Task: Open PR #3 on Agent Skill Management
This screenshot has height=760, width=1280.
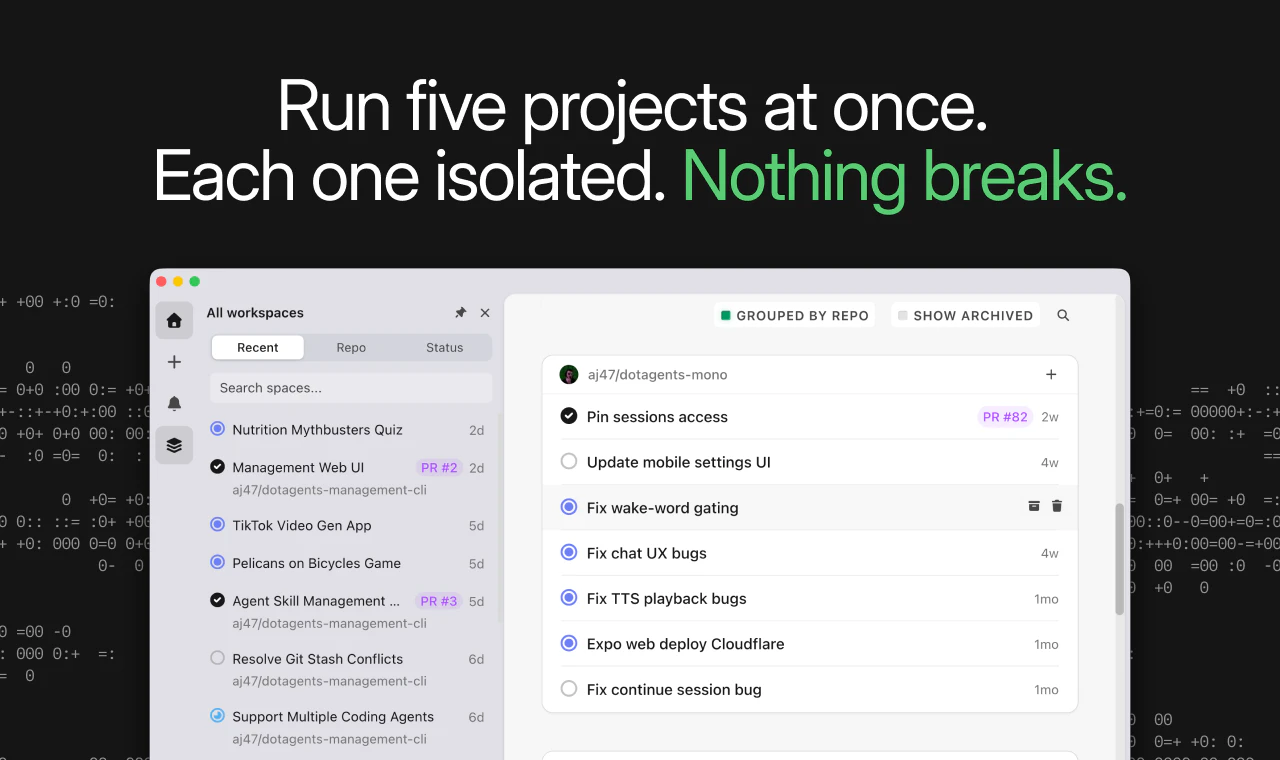Action: pos(439,601)
